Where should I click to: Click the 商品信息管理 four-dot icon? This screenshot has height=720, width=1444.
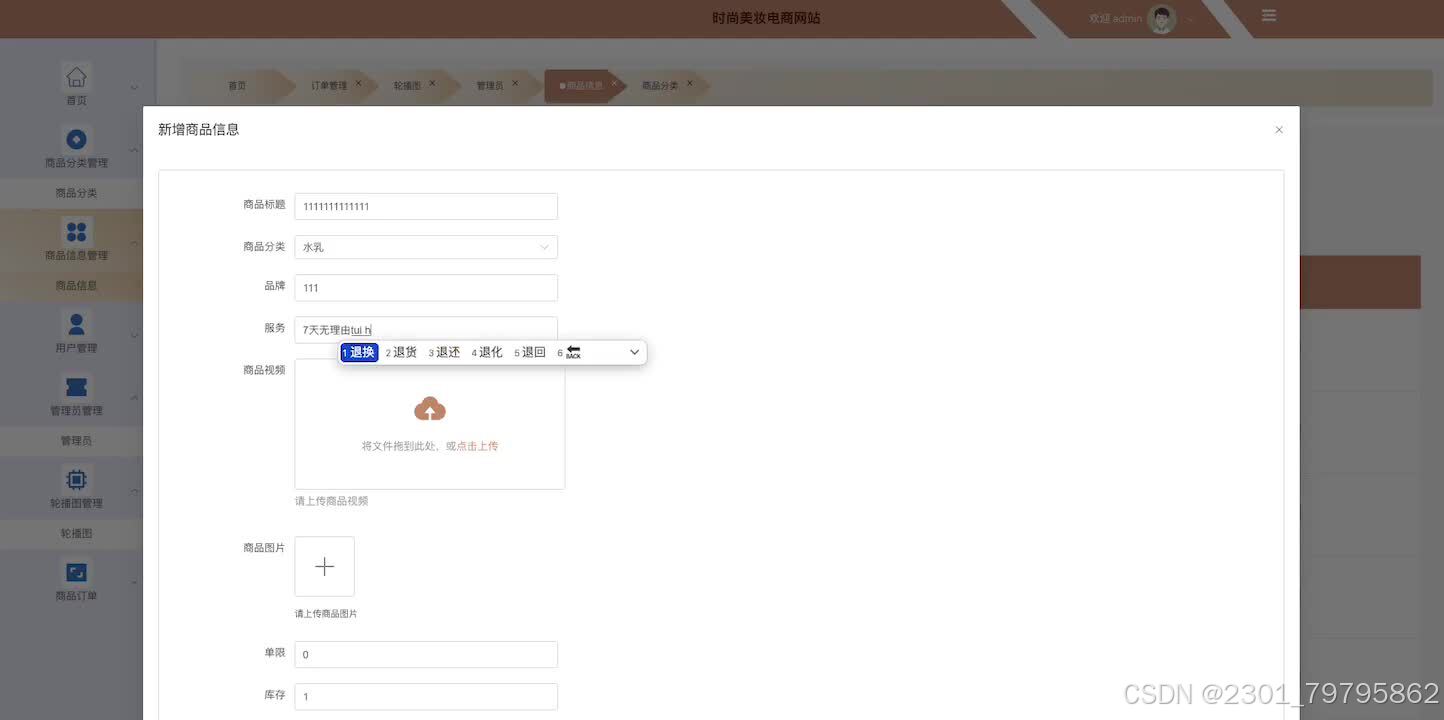tap(76, 232)
